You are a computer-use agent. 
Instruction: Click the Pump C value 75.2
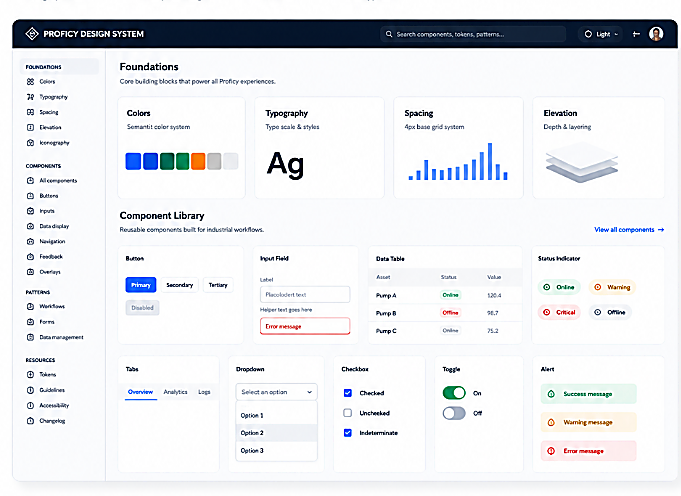click(493, 331)
